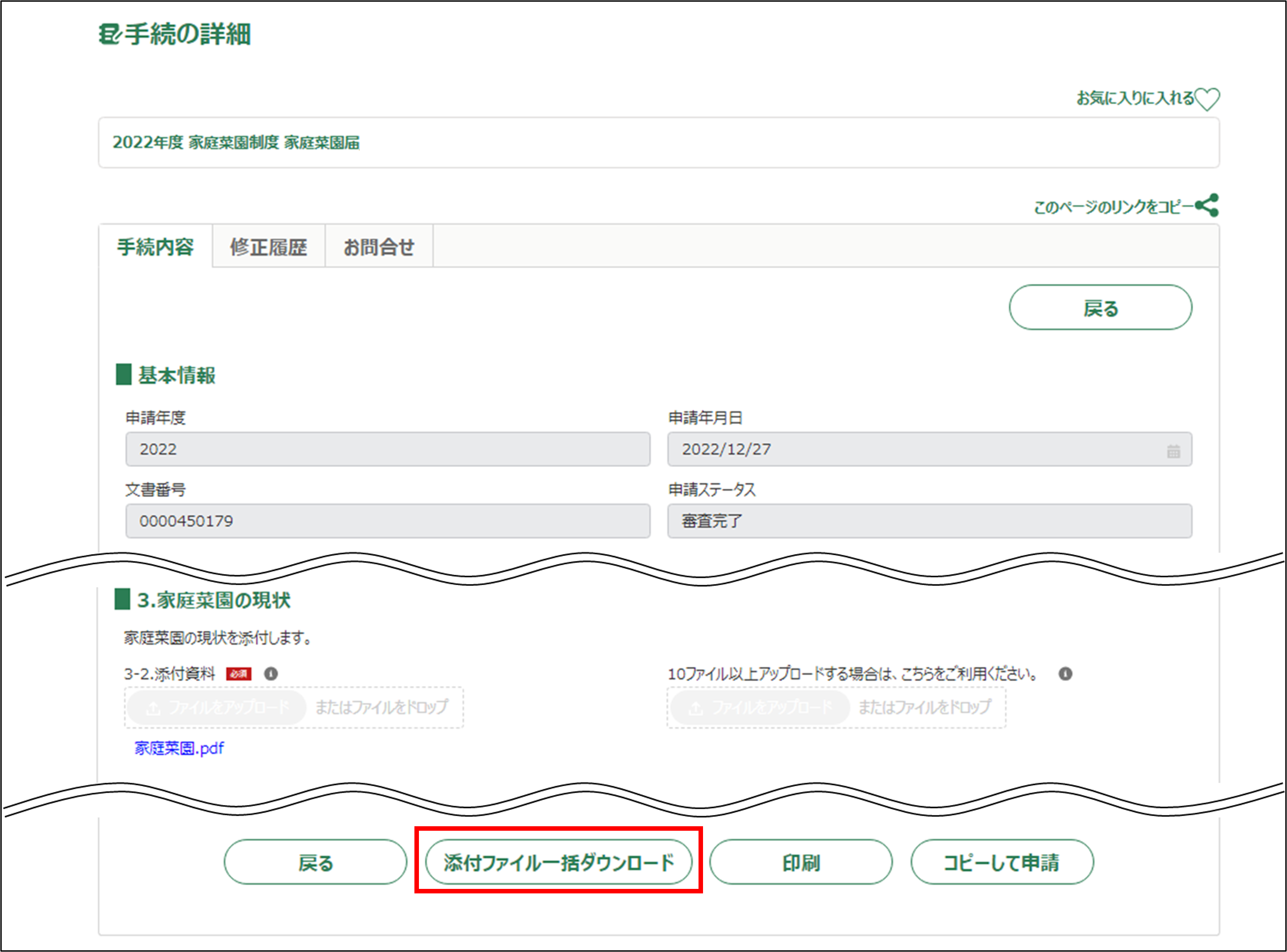Open calendar icon in 申請年月日 field
This screenshot has width=1287, height=952.
click(1173, 451)
